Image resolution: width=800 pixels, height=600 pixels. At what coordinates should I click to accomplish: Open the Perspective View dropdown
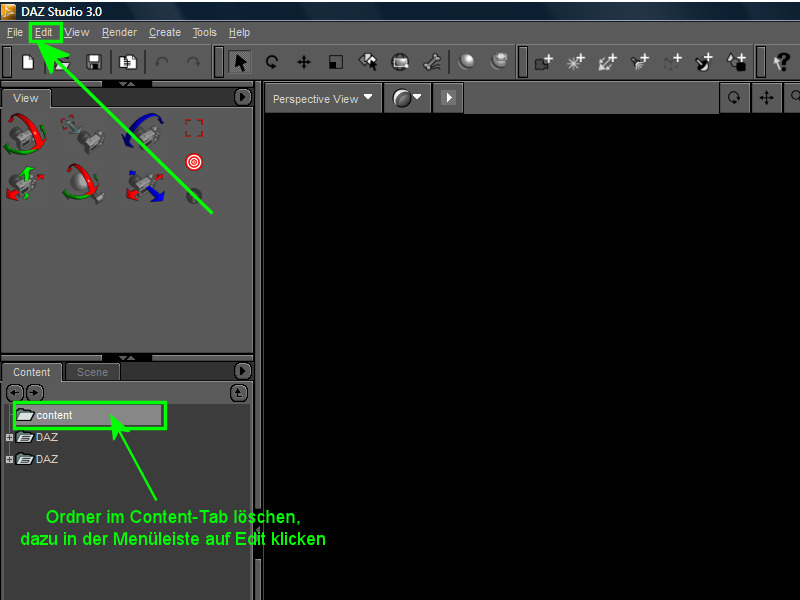click(322, 98)
